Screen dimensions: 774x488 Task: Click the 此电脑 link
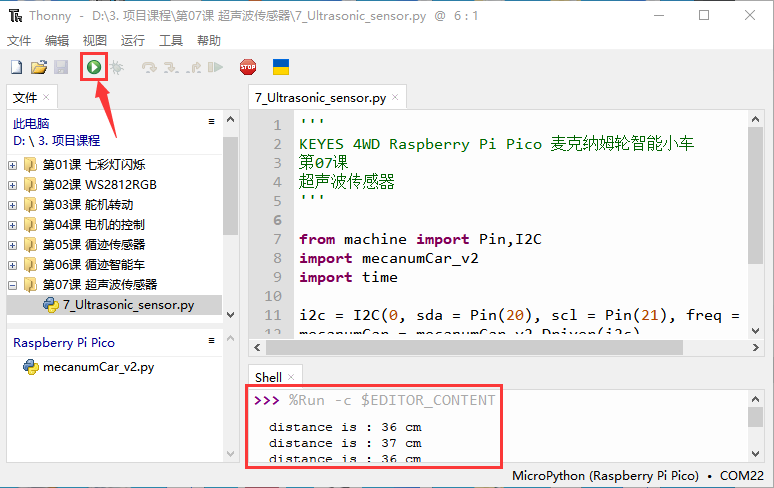tap(31, 123)
